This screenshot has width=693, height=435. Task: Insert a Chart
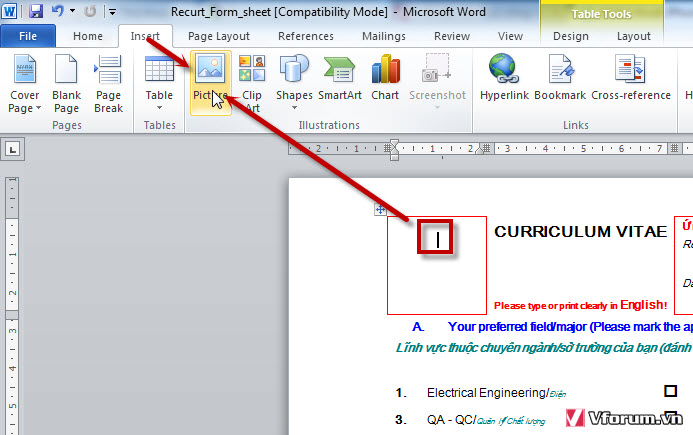pyautogui.click(x=385, y=77)
